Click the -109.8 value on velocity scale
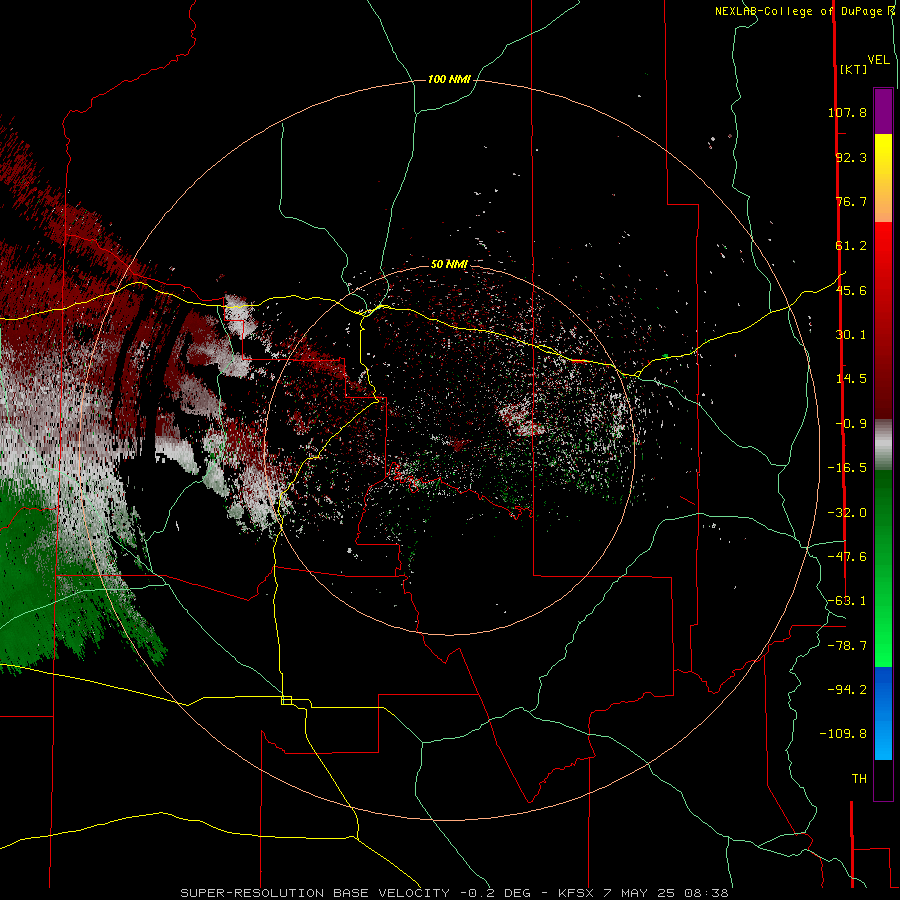 pos(843,734)
